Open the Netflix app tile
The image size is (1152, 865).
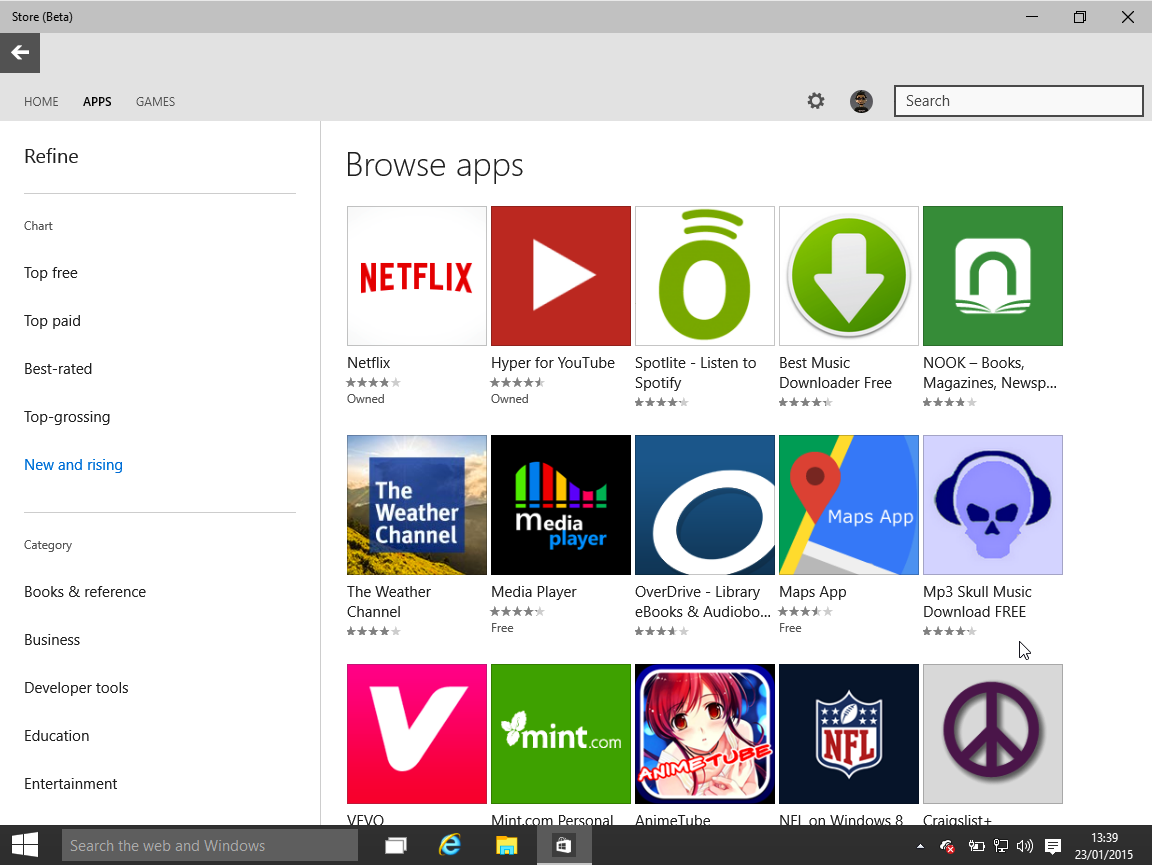(x=417, y=276)
